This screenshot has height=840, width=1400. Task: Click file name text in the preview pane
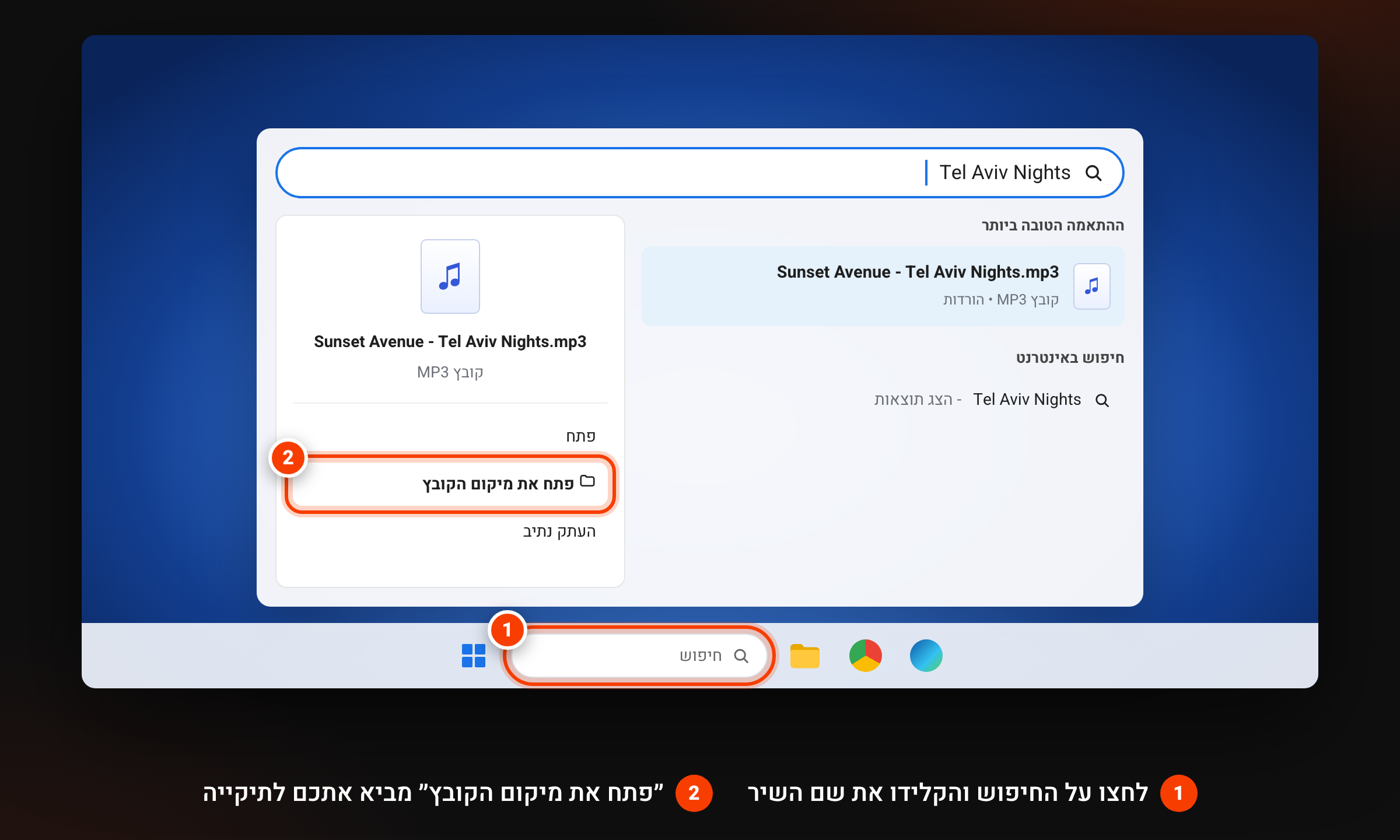pyautogui.click(x=450, y=342)
